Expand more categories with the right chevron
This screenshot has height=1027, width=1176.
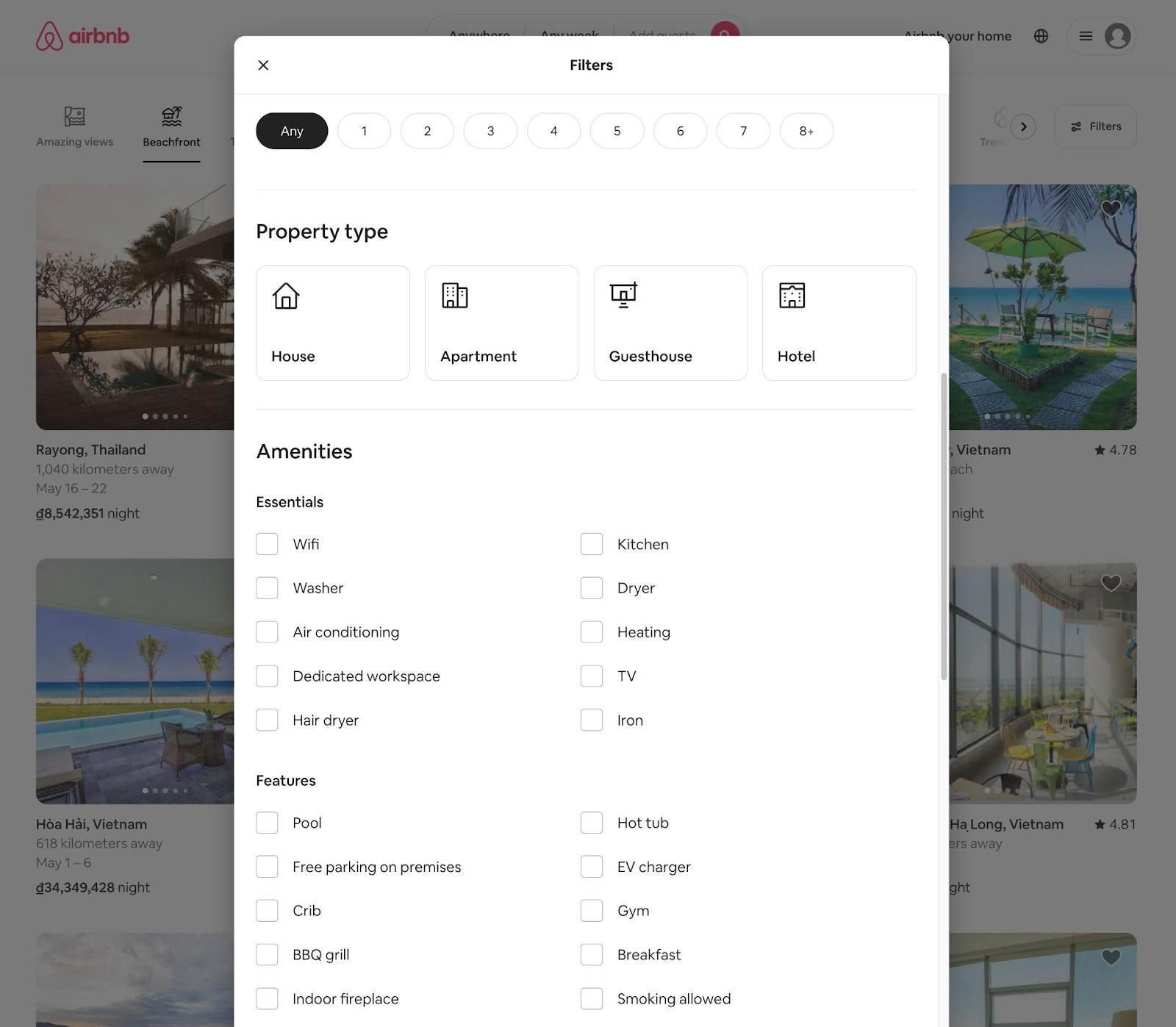pyautogui.click(x=1023, y=126)
